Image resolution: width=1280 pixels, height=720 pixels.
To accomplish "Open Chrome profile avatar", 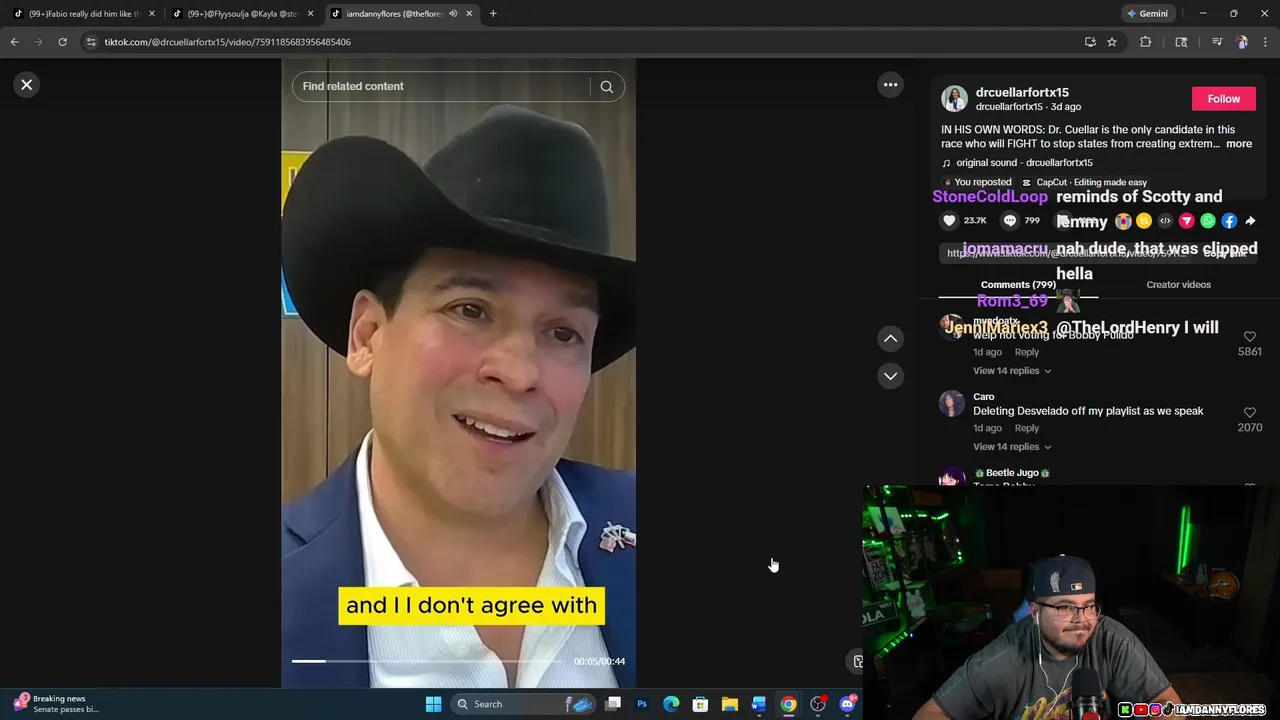I will (1242, 42).
